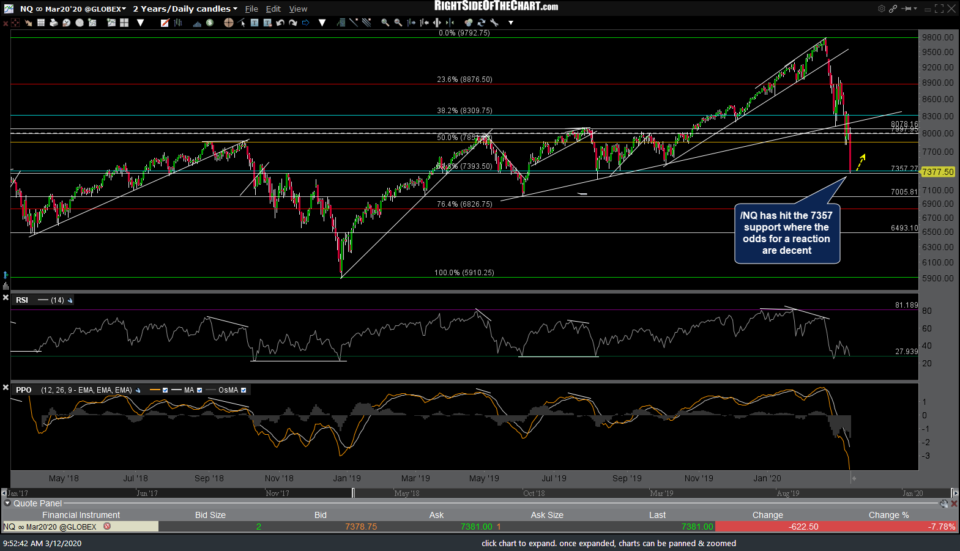Redo last chart action

(x=293, y=23)
